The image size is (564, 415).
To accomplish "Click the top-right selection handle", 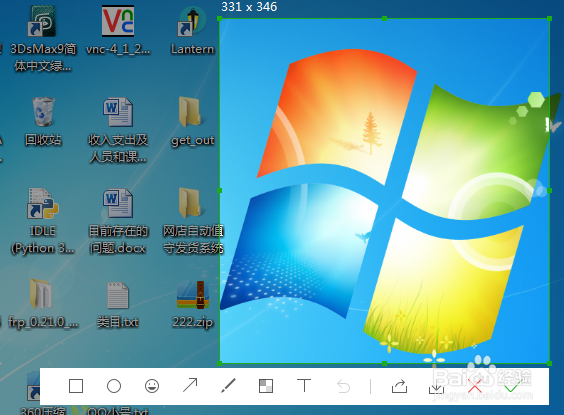I will 549,18.
